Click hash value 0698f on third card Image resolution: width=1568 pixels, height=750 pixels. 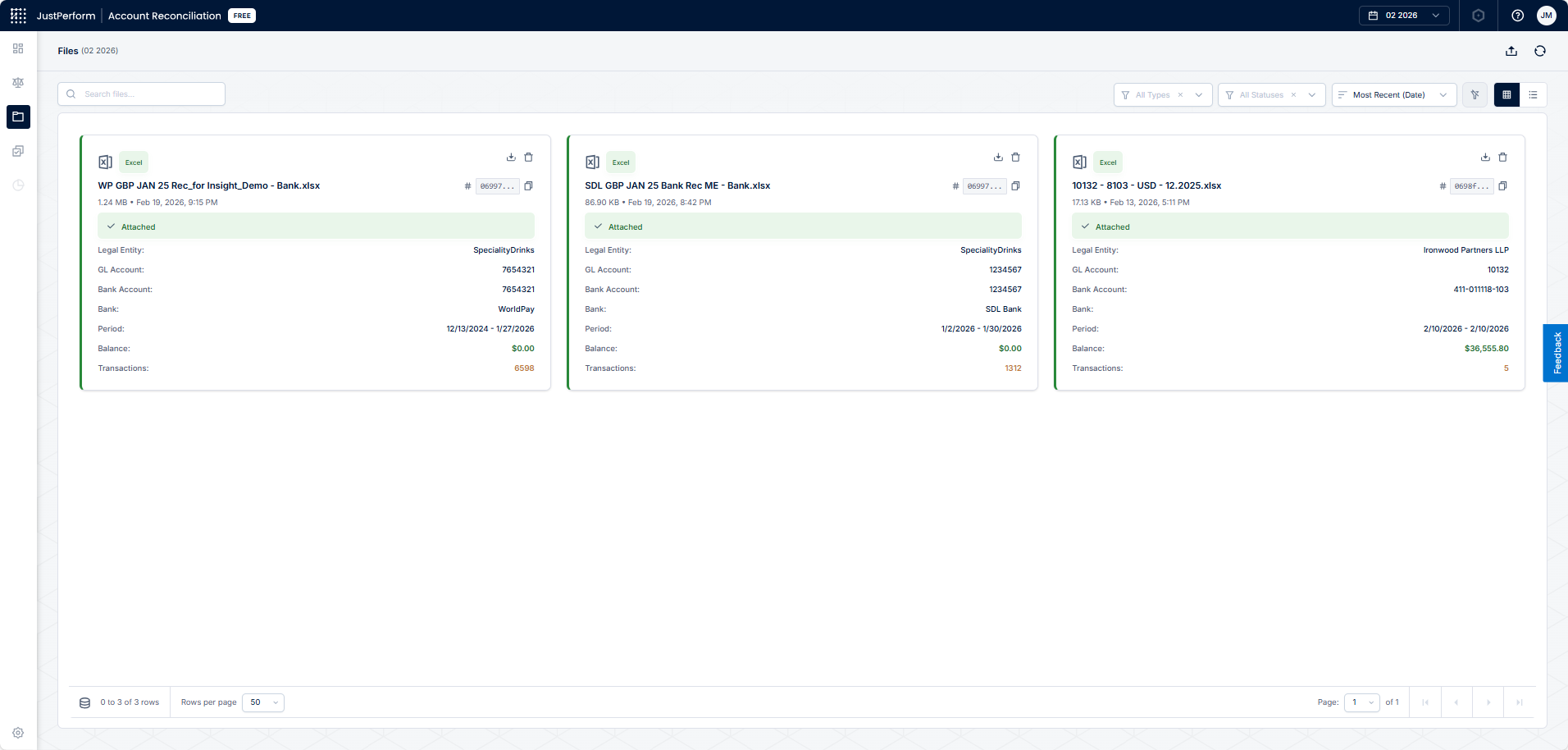pos(1471,186)
